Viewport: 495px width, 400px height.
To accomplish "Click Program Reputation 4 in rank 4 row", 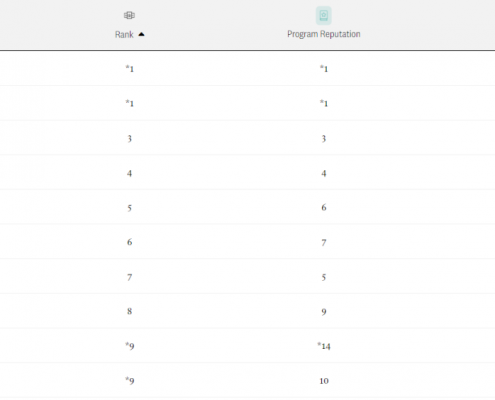I will [x=324, y=173].
